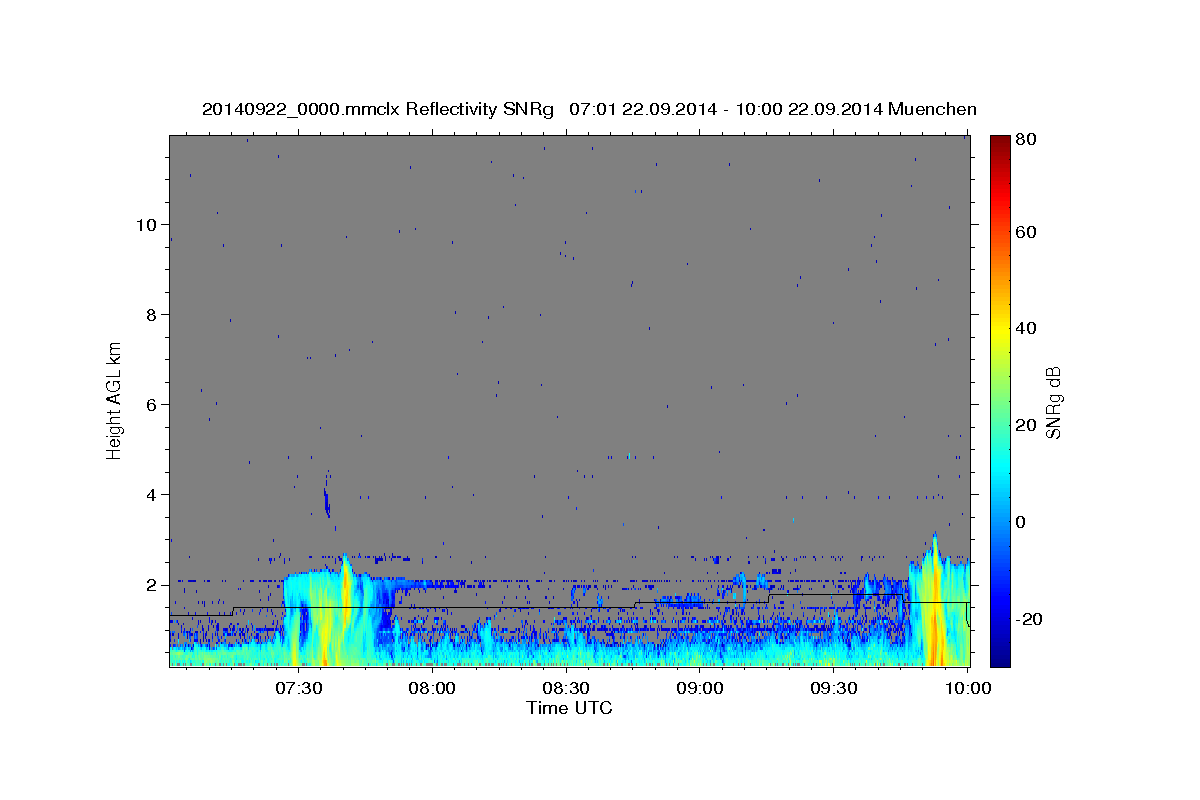This screenshot has width=1200, height=800.
Task: Click the height axis value 10
Action: [x=145, y=224]
